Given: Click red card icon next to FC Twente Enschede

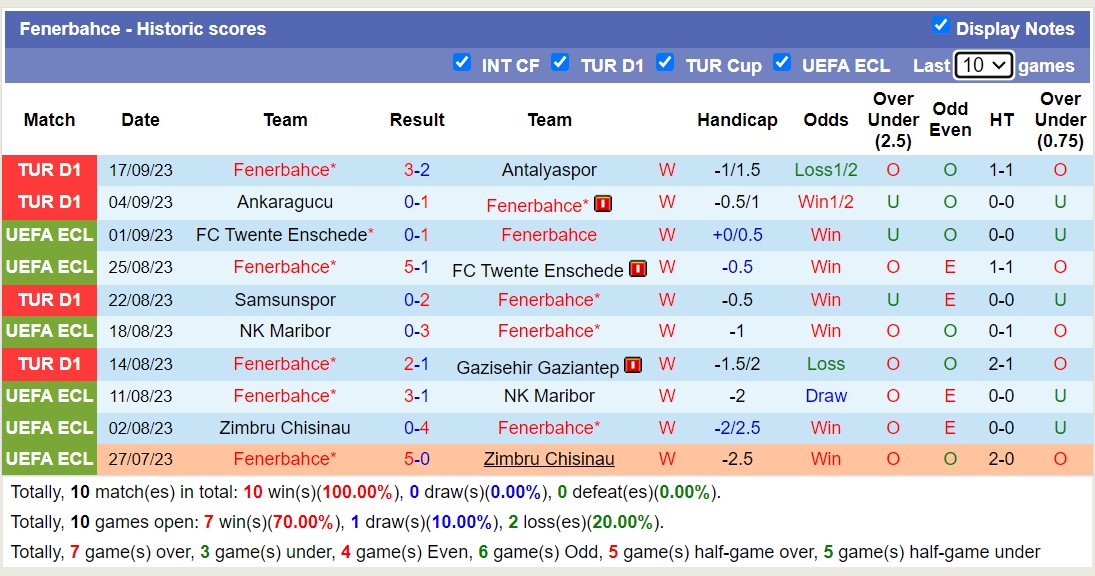Looking at the screenshot, I should pos(638,269).
